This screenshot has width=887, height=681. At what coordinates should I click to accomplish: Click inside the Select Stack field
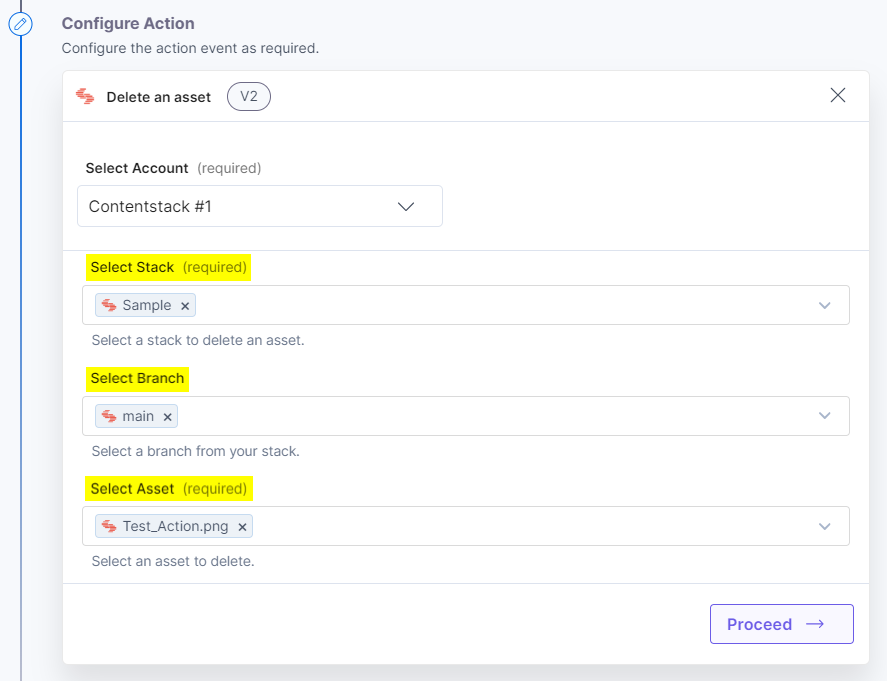coord(500,305)
